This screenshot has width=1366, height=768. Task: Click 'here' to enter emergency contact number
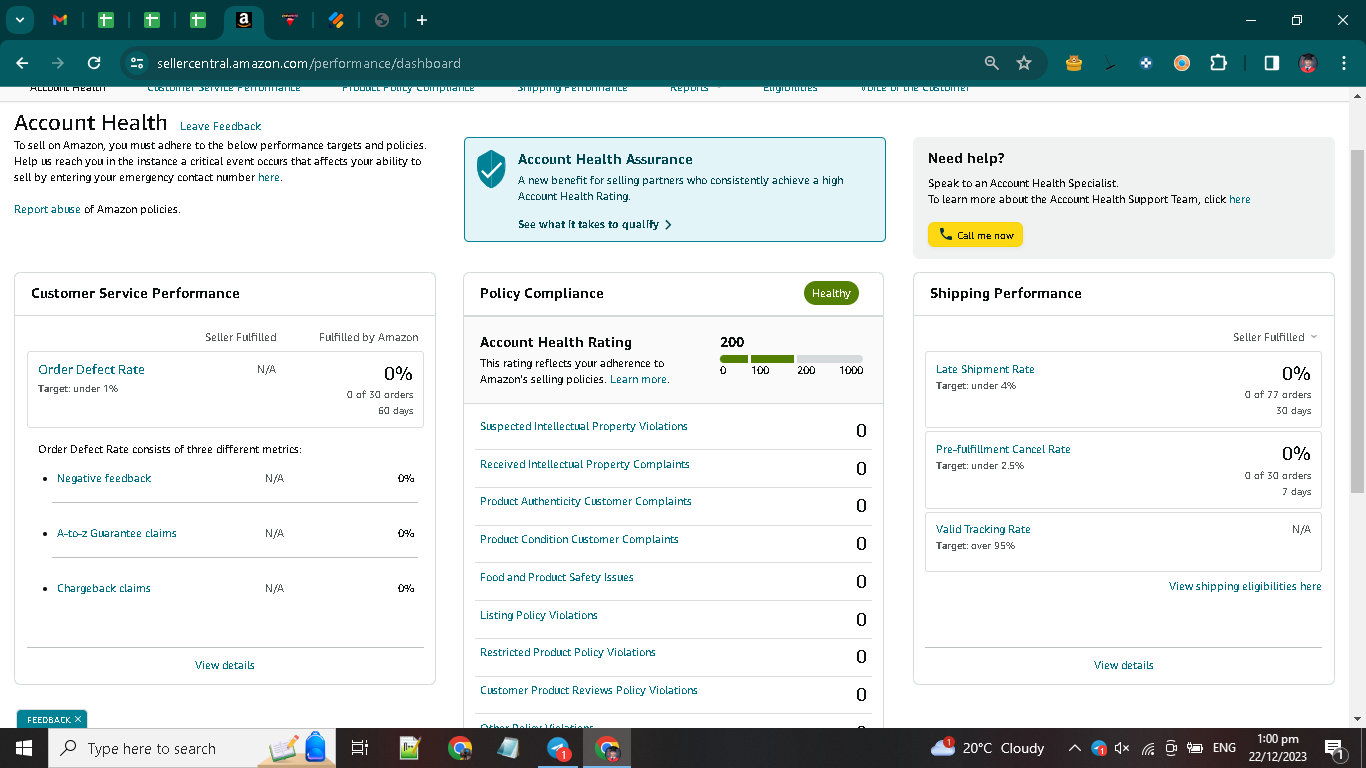[x=269, y=177]
